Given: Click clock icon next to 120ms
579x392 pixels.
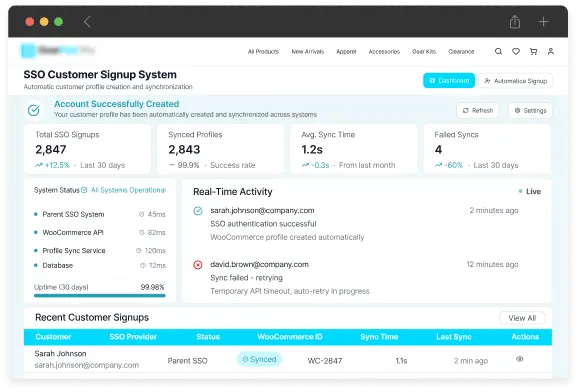Looking at the screenshot, I should coord(138,251).
